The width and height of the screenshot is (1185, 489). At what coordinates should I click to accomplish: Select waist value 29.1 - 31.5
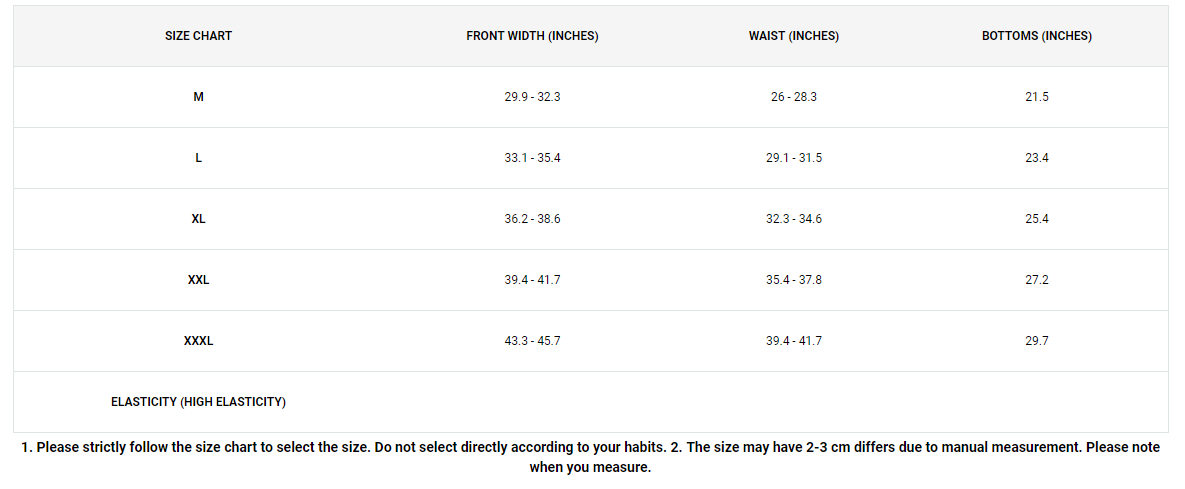[794, 158]
